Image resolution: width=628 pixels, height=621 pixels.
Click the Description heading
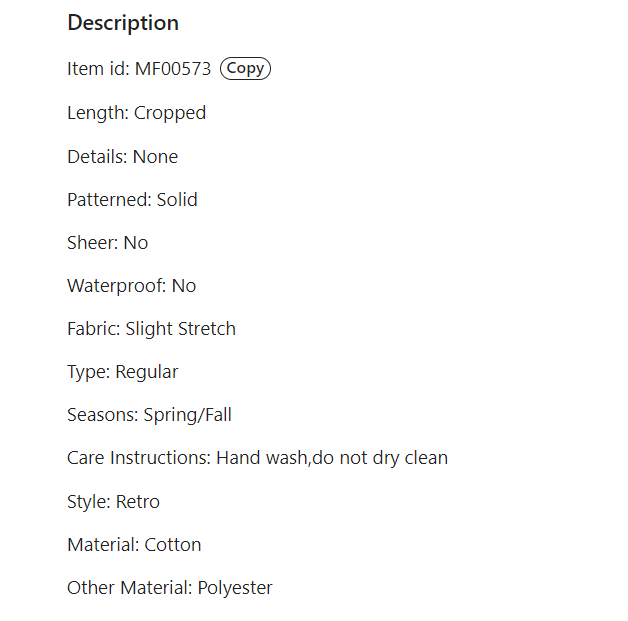[123, 23]
